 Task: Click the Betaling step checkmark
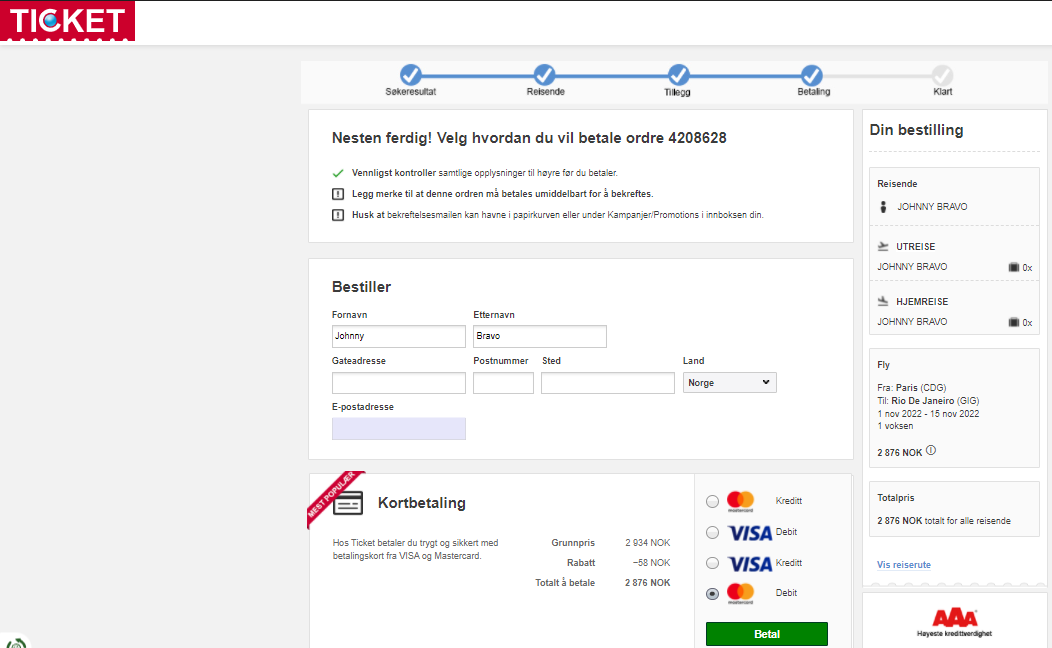(x=811, y=74)
